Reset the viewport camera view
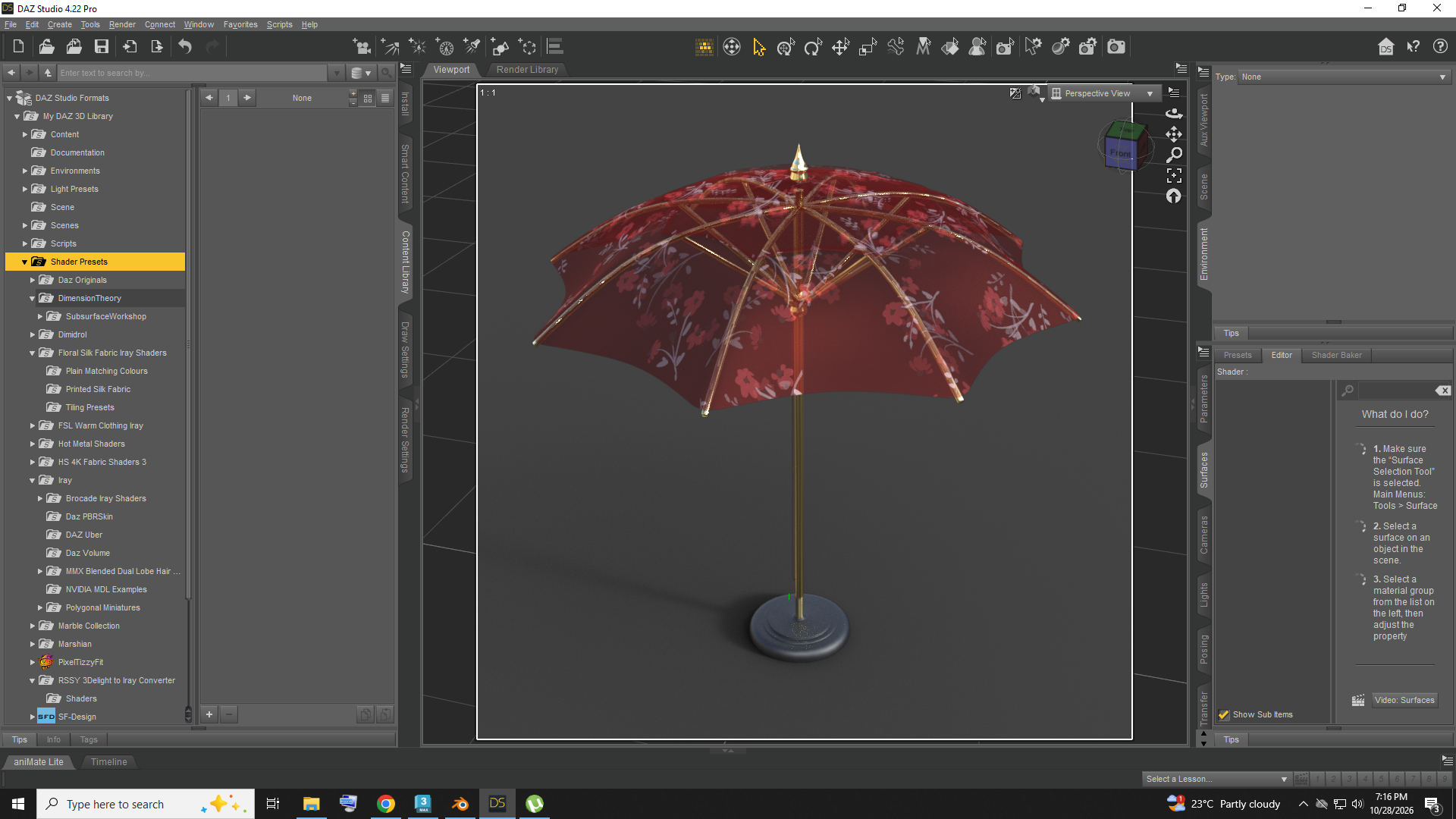1456x819 pixels. coord(1174,196)
